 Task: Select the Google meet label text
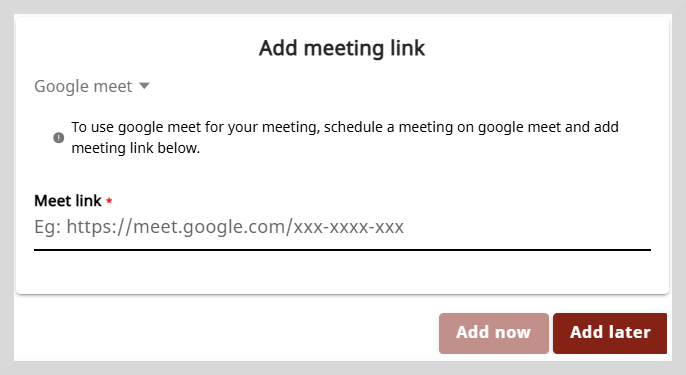(83, 86)
